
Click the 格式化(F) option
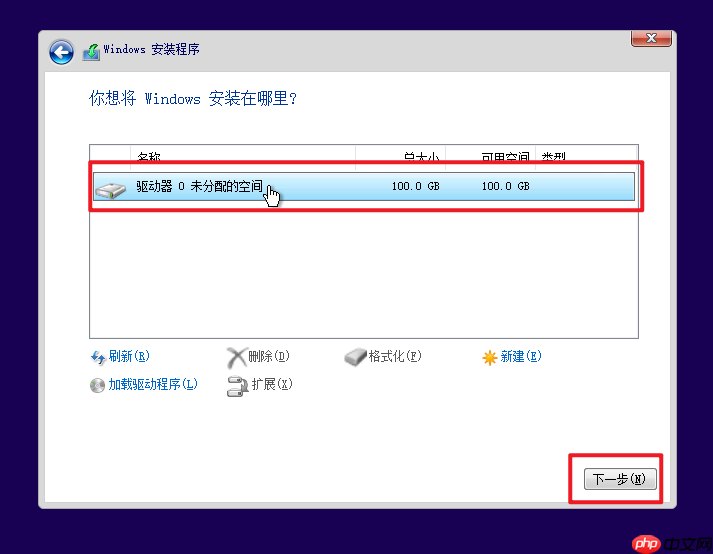395,356
